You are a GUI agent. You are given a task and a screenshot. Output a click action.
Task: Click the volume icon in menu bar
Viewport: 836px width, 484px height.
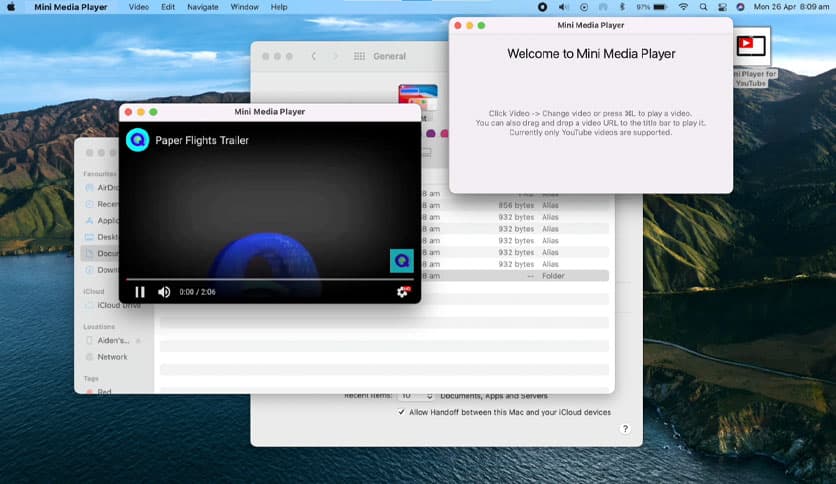tap(563, 7)
